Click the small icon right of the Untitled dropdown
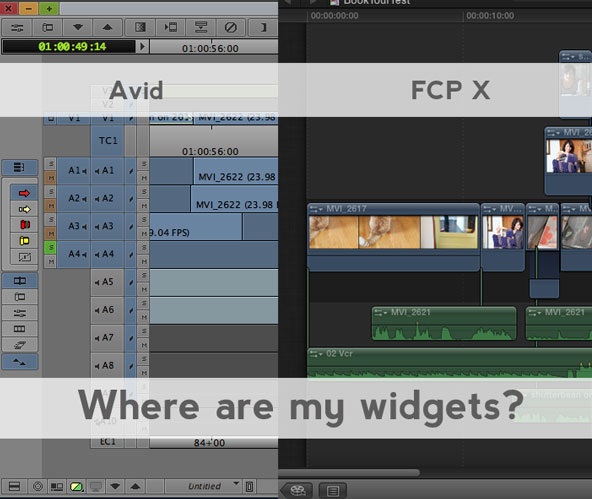The height and width of the screenshot is (499, 592). [x=250, y=486]
